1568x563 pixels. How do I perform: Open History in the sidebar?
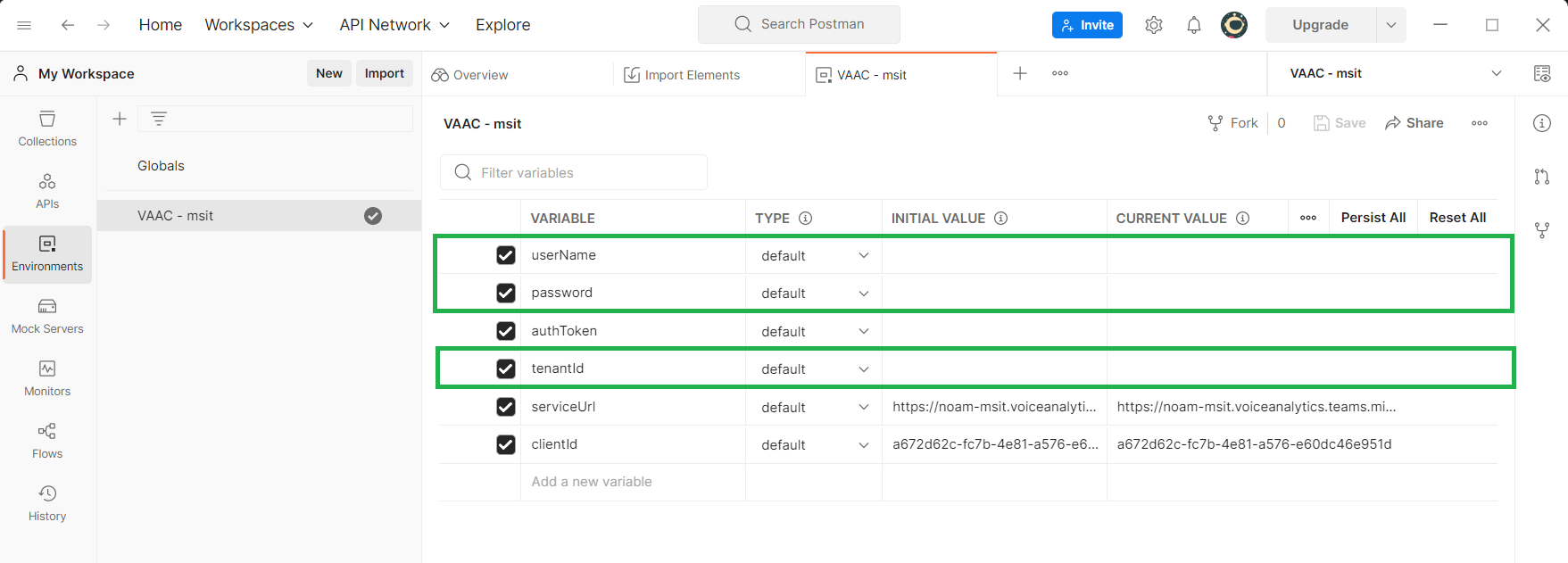(x=47, y=504)
